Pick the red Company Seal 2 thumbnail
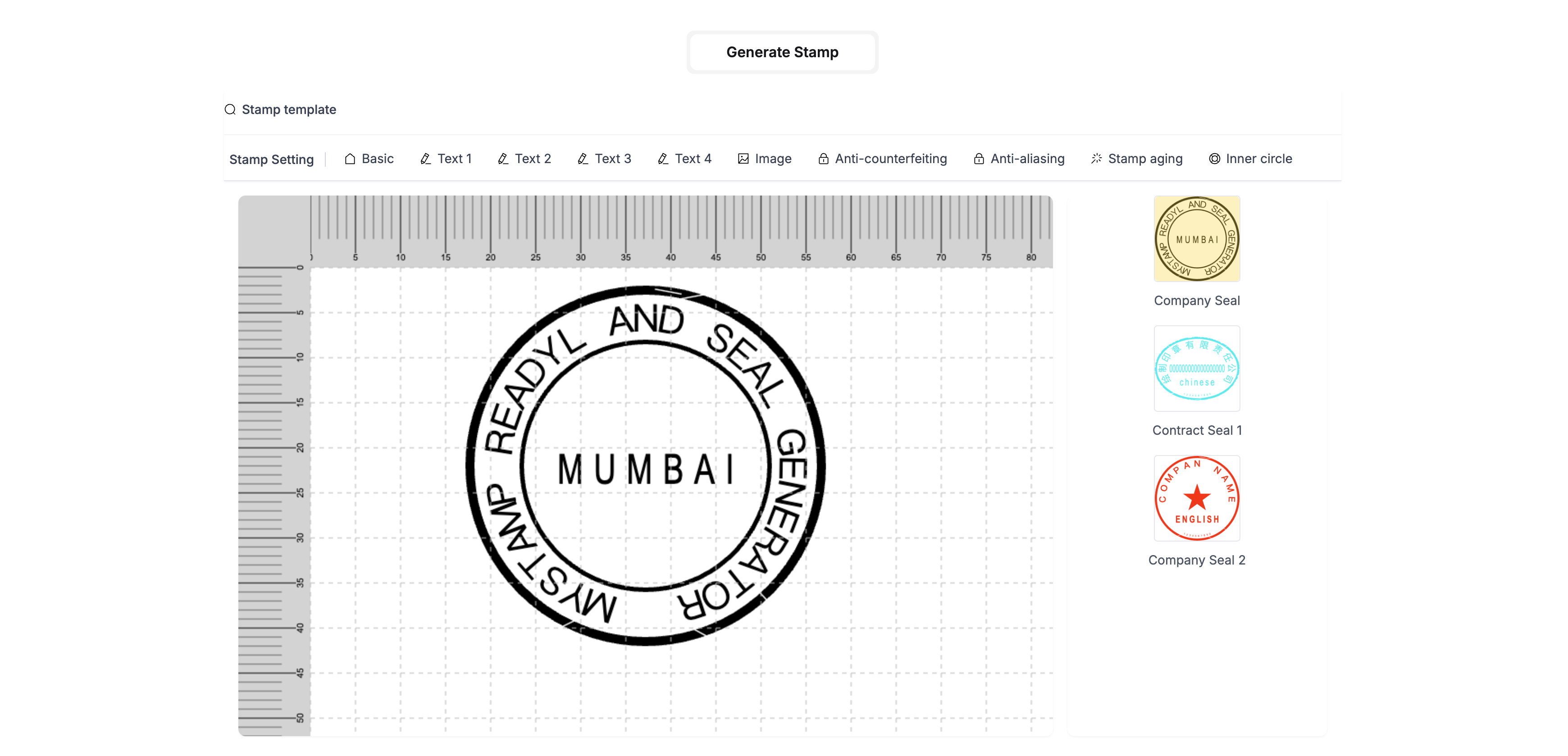Image resolution: width=1568 pixels, height=756 pixels. coord(1197,498)
